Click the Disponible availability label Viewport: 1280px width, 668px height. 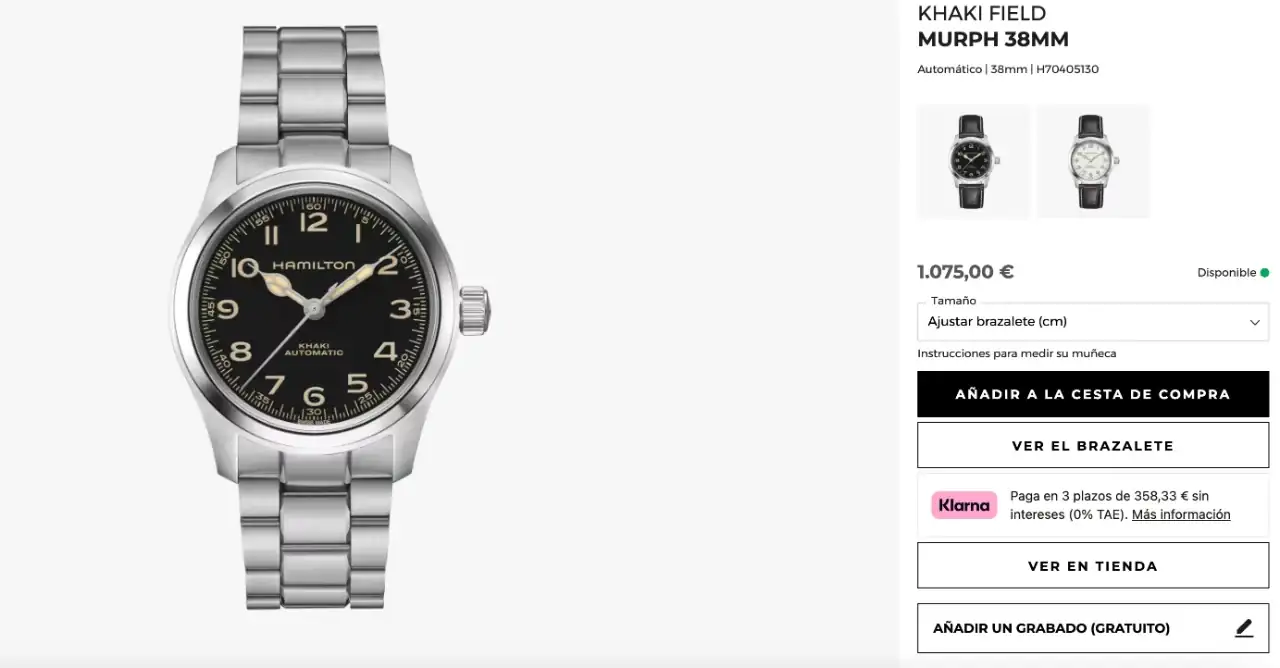point(1226,272)
